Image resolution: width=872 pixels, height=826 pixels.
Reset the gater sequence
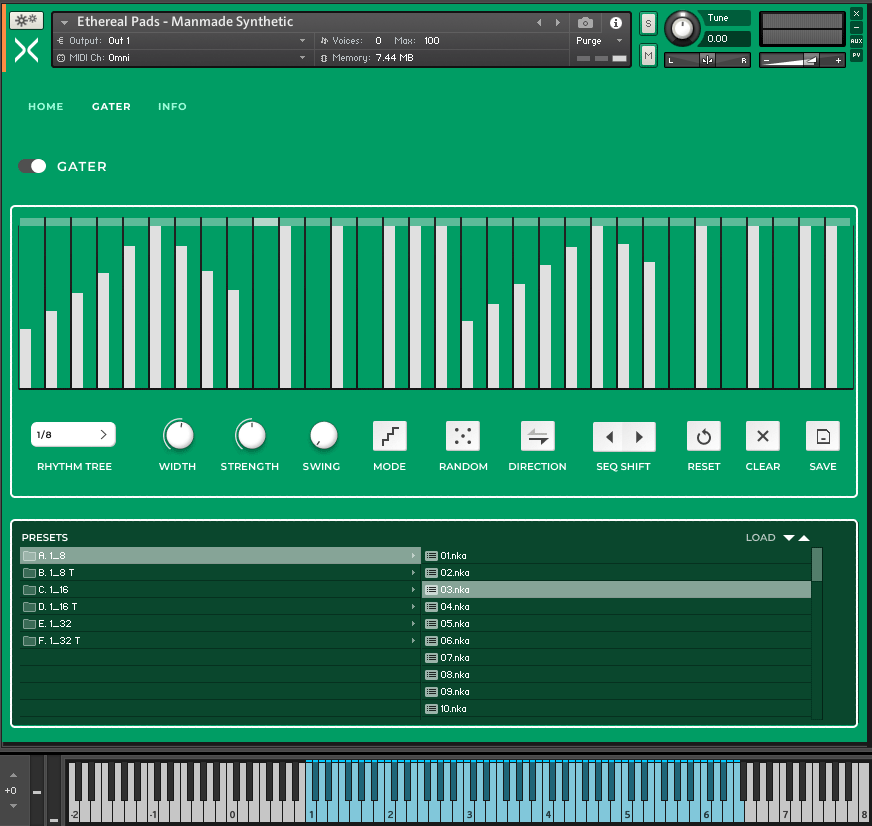pos(704,436)
